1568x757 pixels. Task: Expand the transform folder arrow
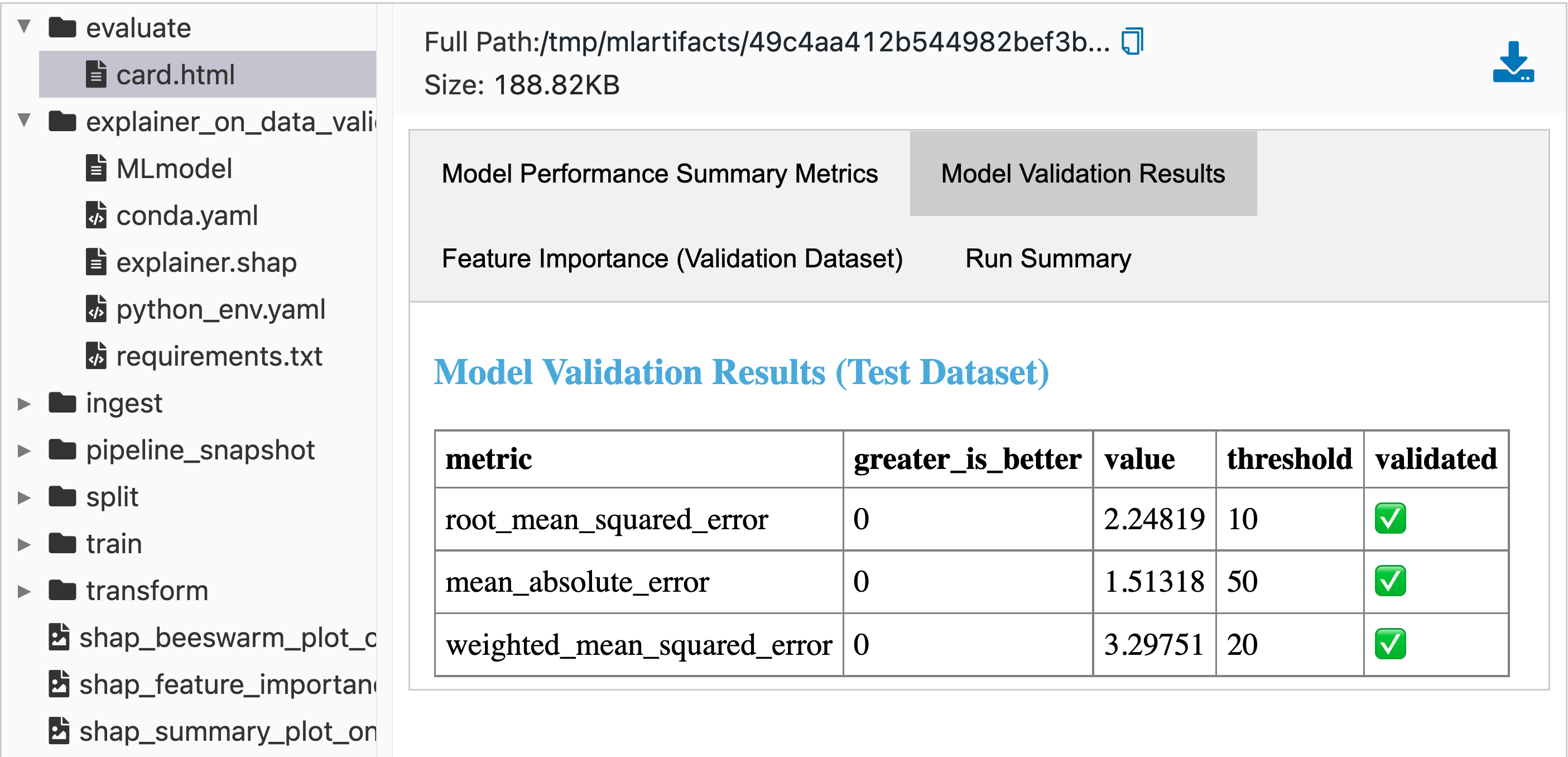pos(24,591)
